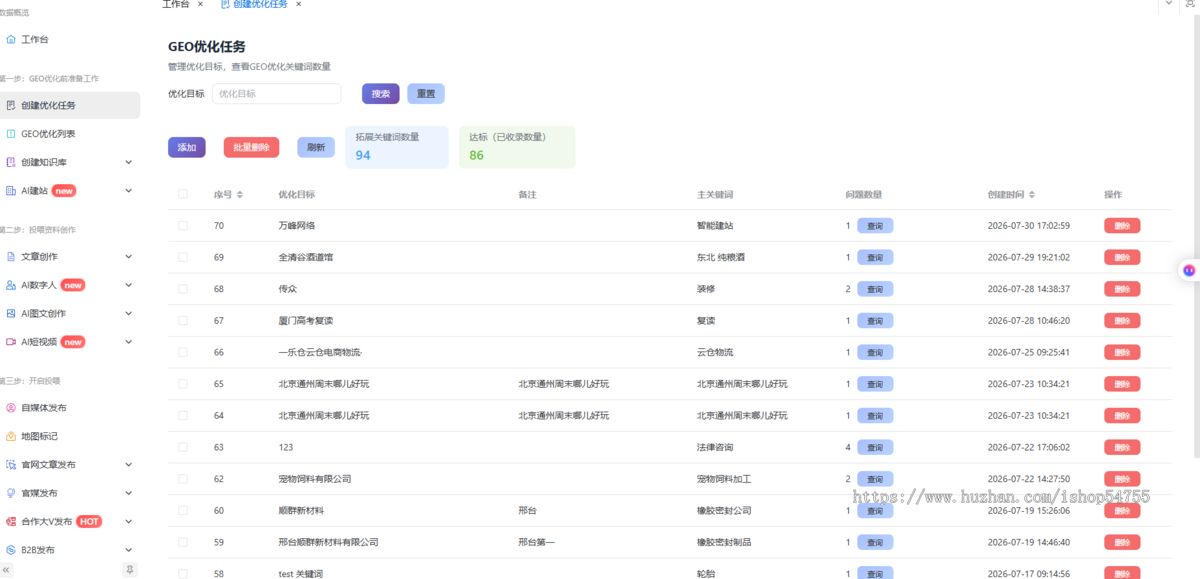
Task: Check the box for row 67 厦门高考复读
Action: 183,320
